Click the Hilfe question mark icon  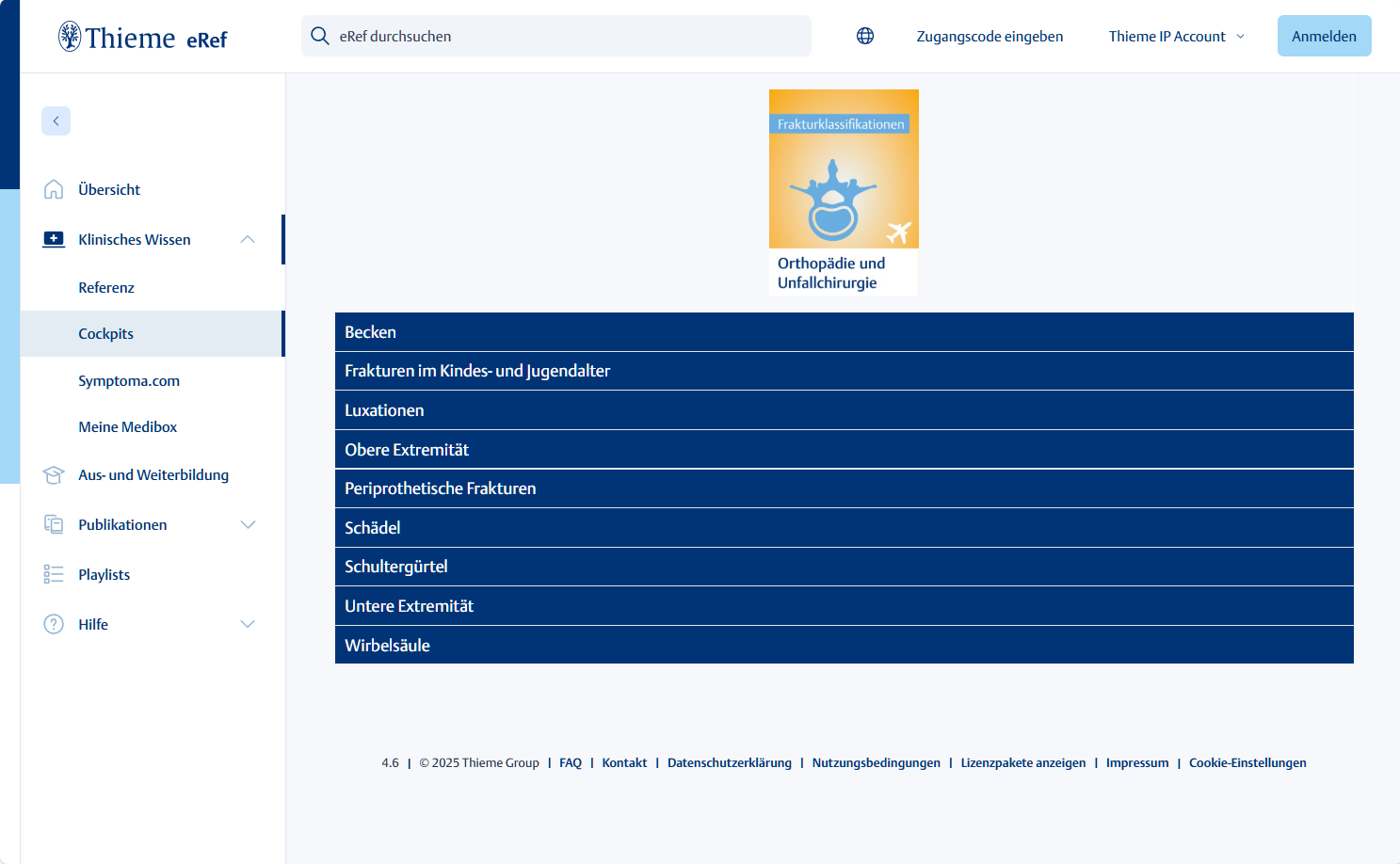(54, 624)
